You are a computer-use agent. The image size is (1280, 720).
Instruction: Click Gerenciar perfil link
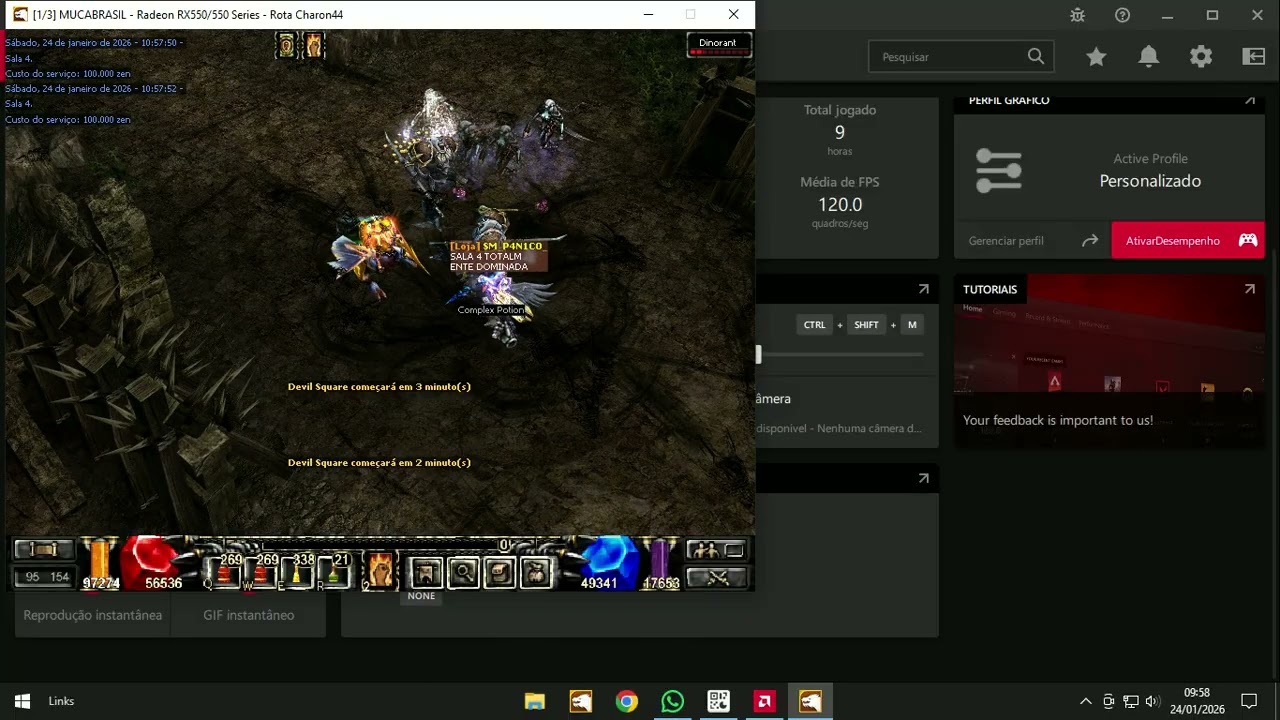click(x=1006, y=241)
